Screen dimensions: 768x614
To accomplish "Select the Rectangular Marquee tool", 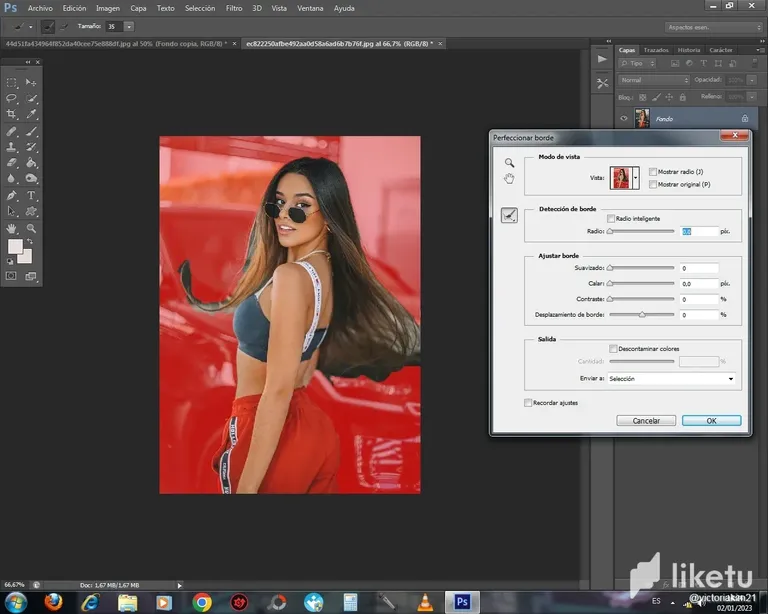I will 11,82.
